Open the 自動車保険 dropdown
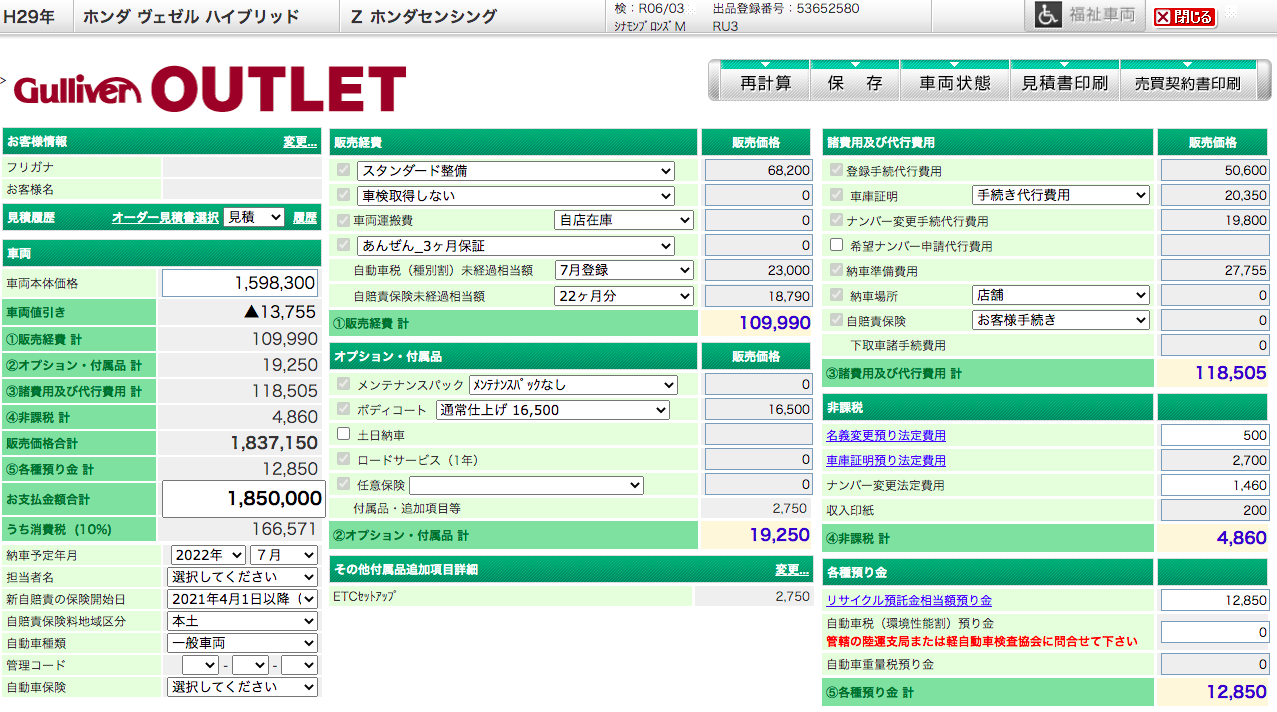This screenshot has width=1277, height=712. [242, 687]
